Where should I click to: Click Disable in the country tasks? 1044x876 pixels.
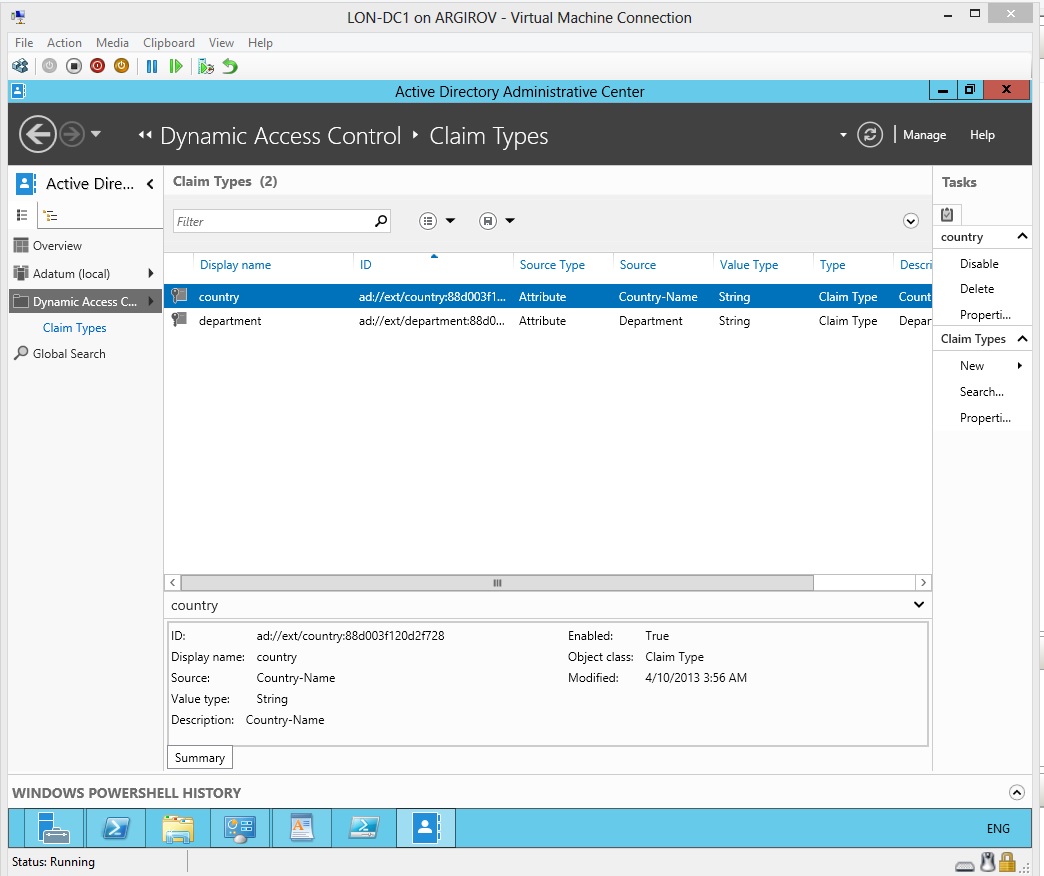click(x=979, y=264)
